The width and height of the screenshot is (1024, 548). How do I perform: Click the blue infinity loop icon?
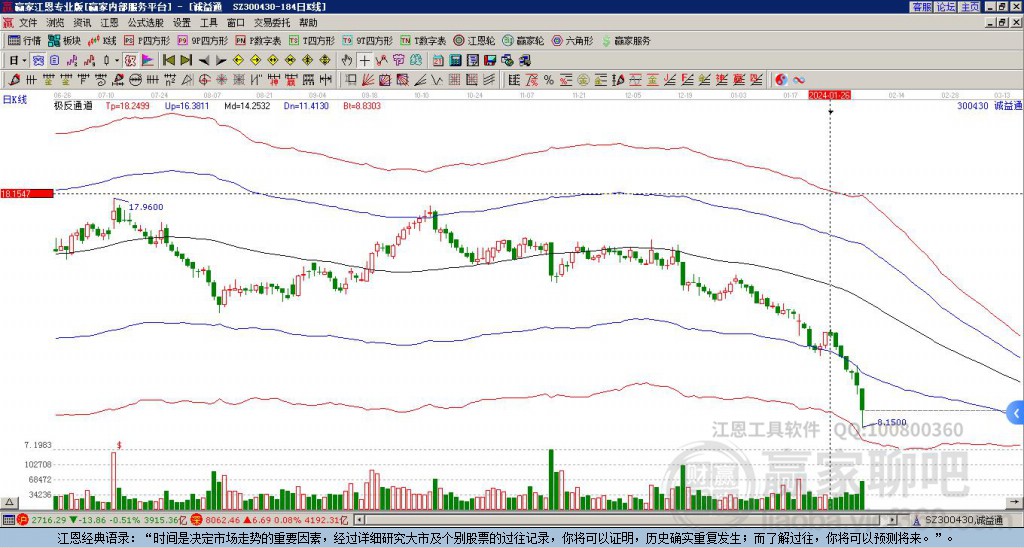799,80
